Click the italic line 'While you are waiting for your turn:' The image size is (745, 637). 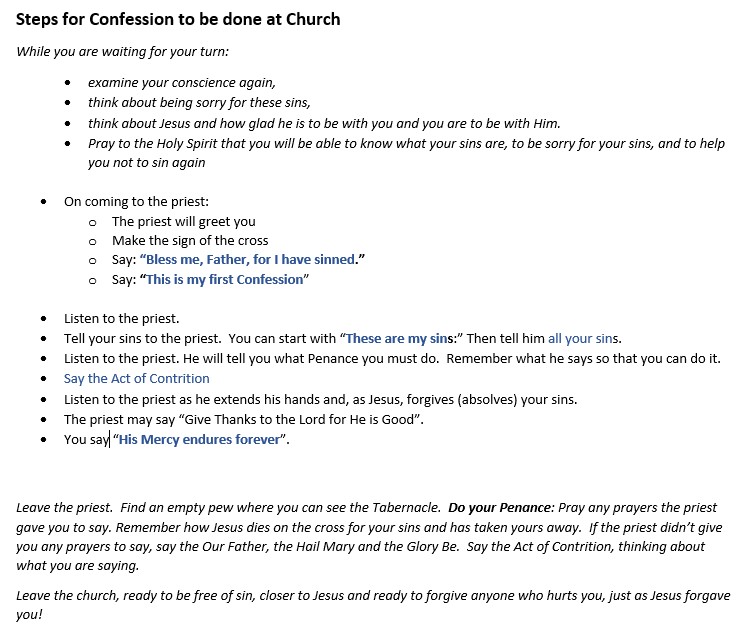click(x=128, y=51)
